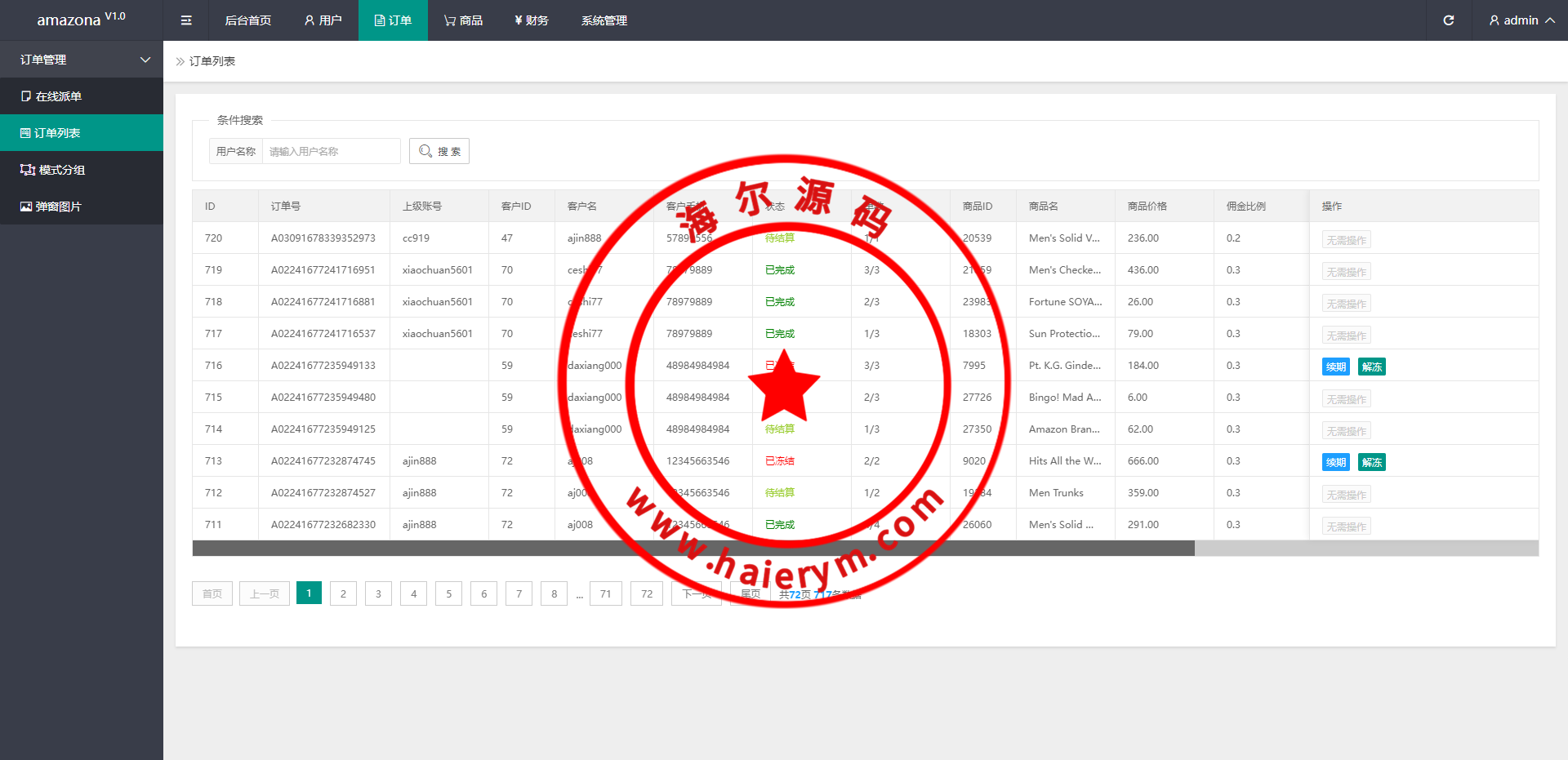Click the sidebar collapse hamburger icon

click(x=186, y=20)
